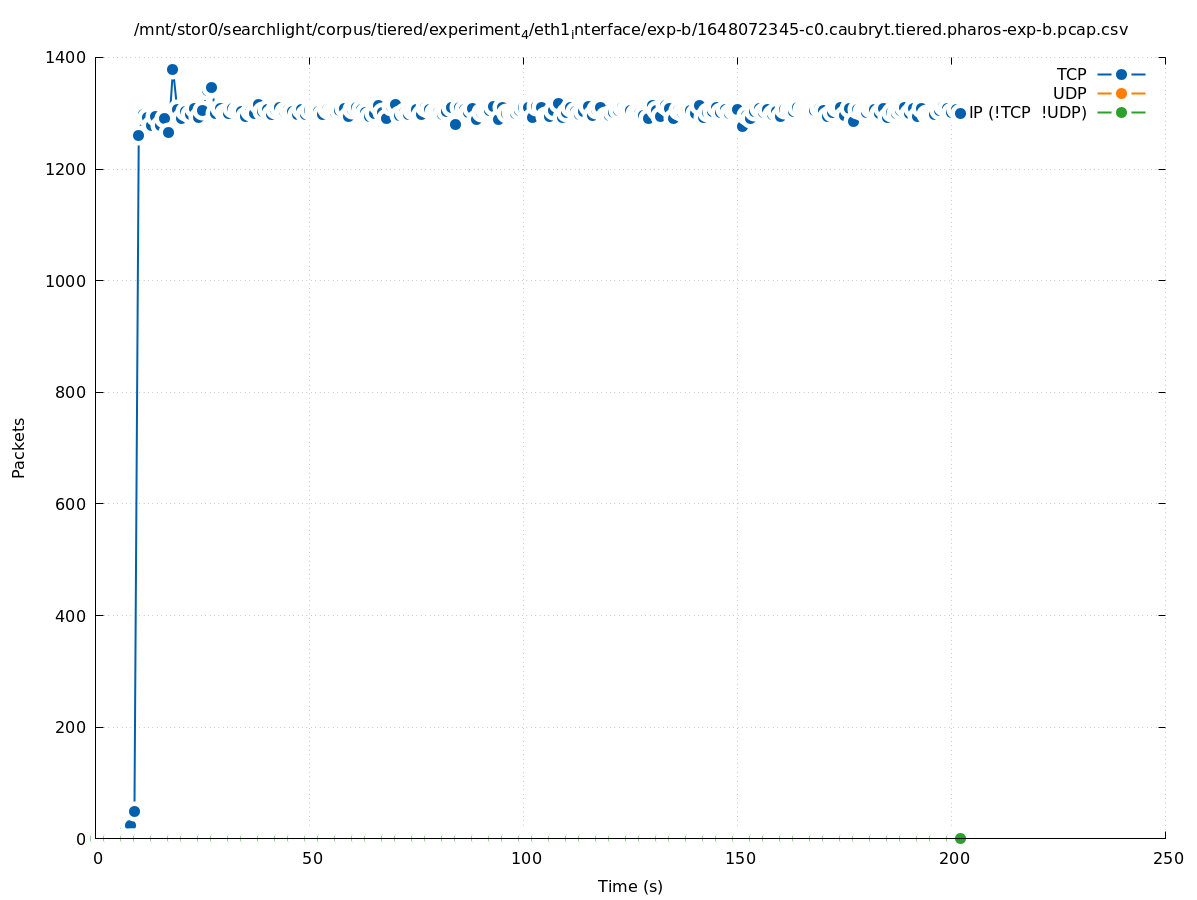Select the UDP legend label
The height and width of the screenshot is (900, 1197).
pos(1069,93)
